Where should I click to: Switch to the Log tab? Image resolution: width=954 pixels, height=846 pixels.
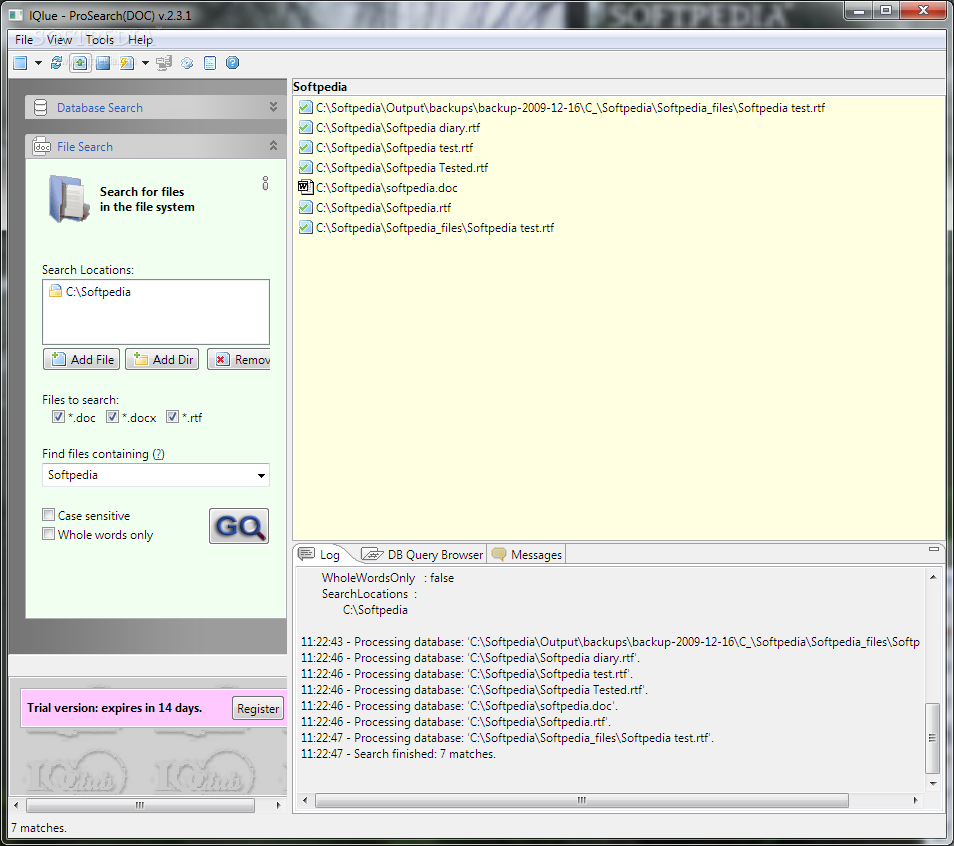click(320, 554)
